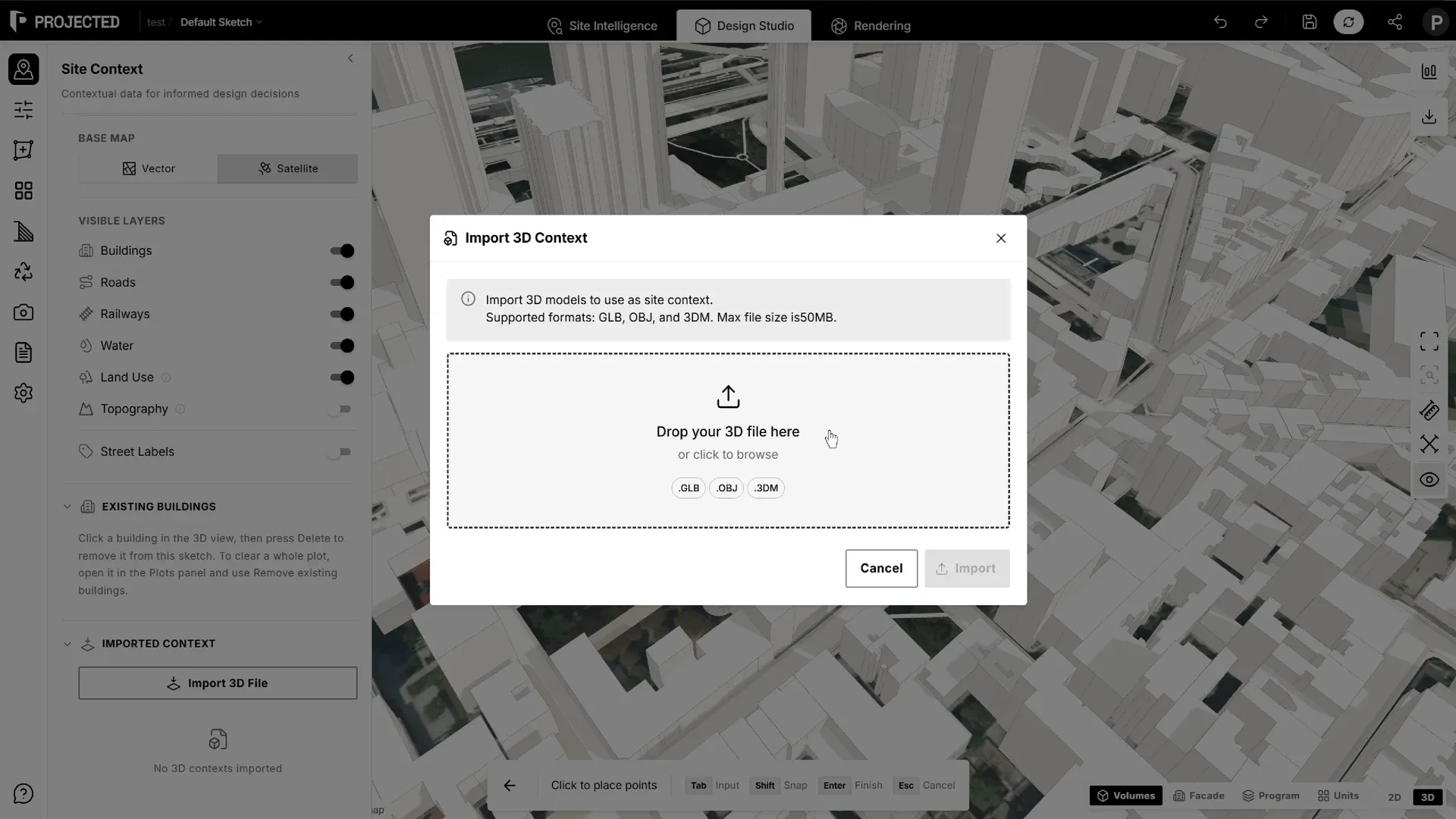The width and height of the screenshot is (1456, 819).
Task: Open the Default Sketch dropdown
Action: (221, 22)
